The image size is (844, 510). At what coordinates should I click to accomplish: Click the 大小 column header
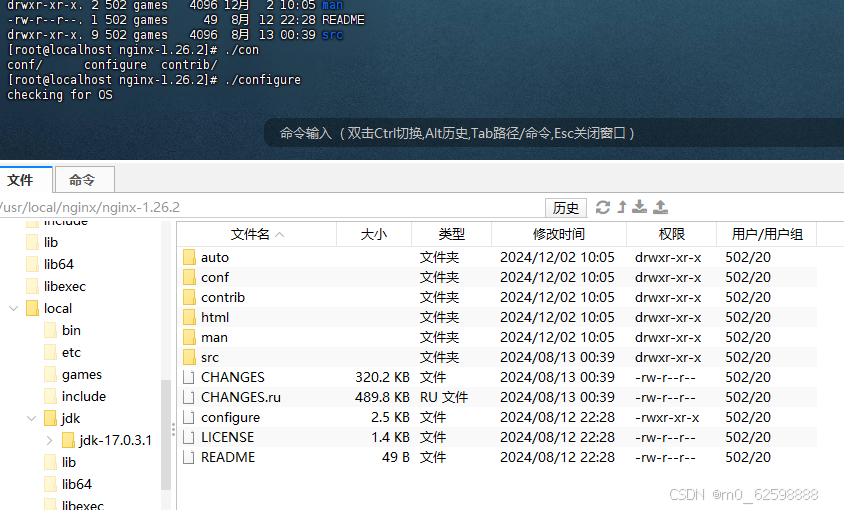coord(374,234)
